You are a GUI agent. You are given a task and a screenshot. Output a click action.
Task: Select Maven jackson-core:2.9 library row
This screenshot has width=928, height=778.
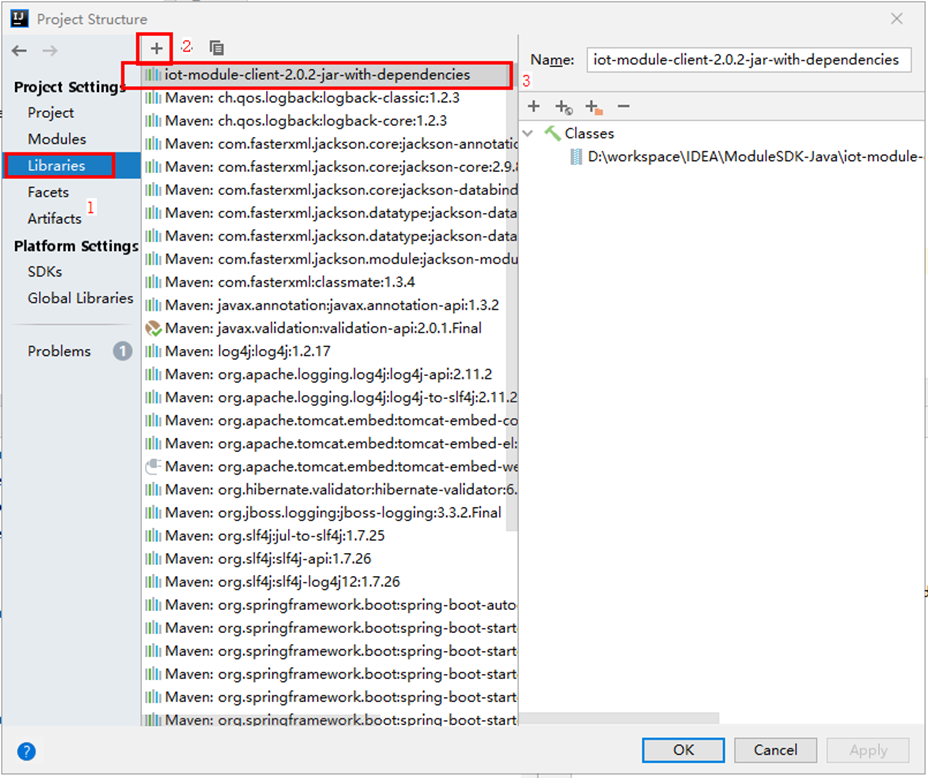click(x=330, y=167)
